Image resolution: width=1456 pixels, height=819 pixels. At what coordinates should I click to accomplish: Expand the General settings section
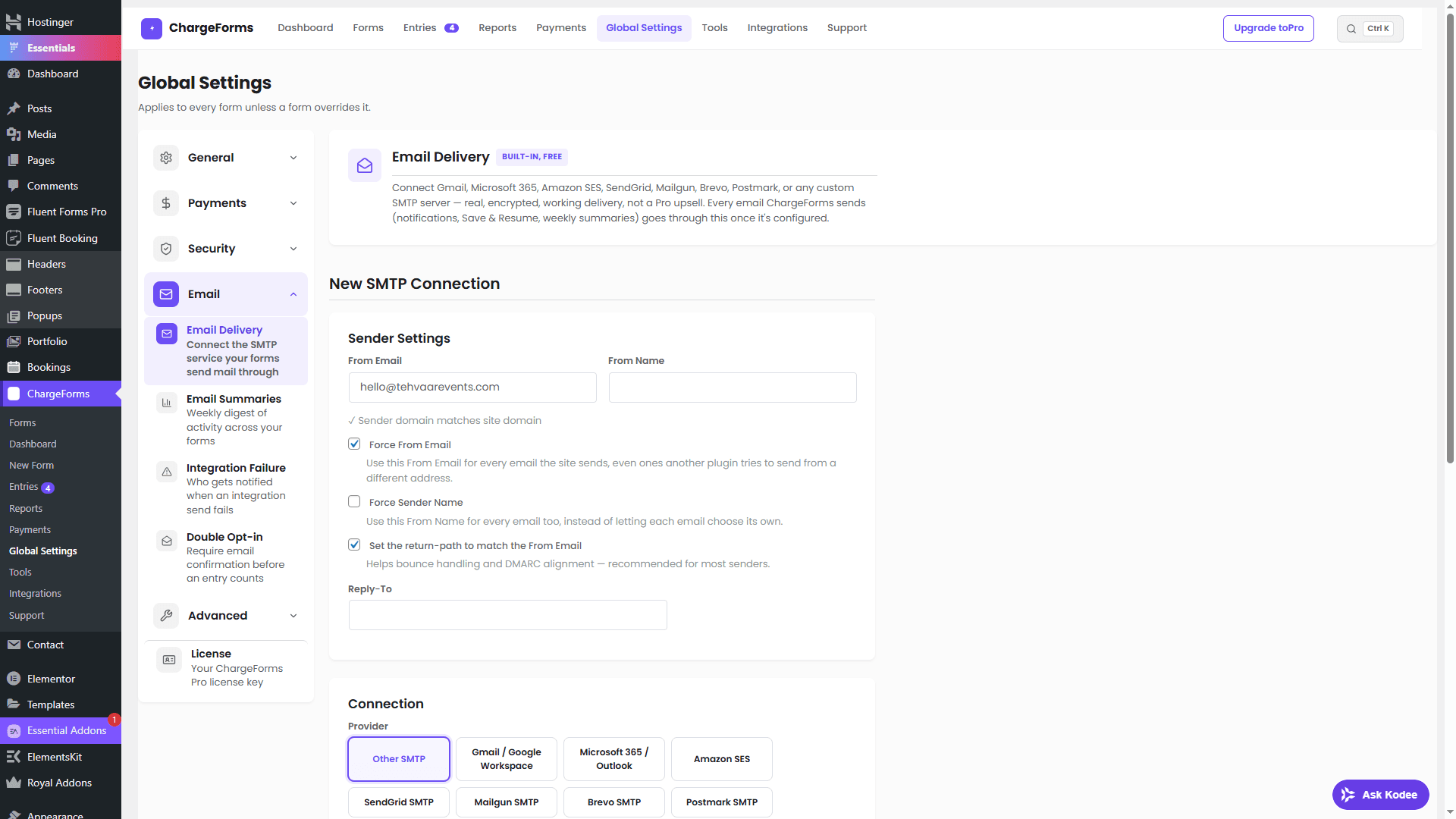pyautogui.click(x=226, y=158)
